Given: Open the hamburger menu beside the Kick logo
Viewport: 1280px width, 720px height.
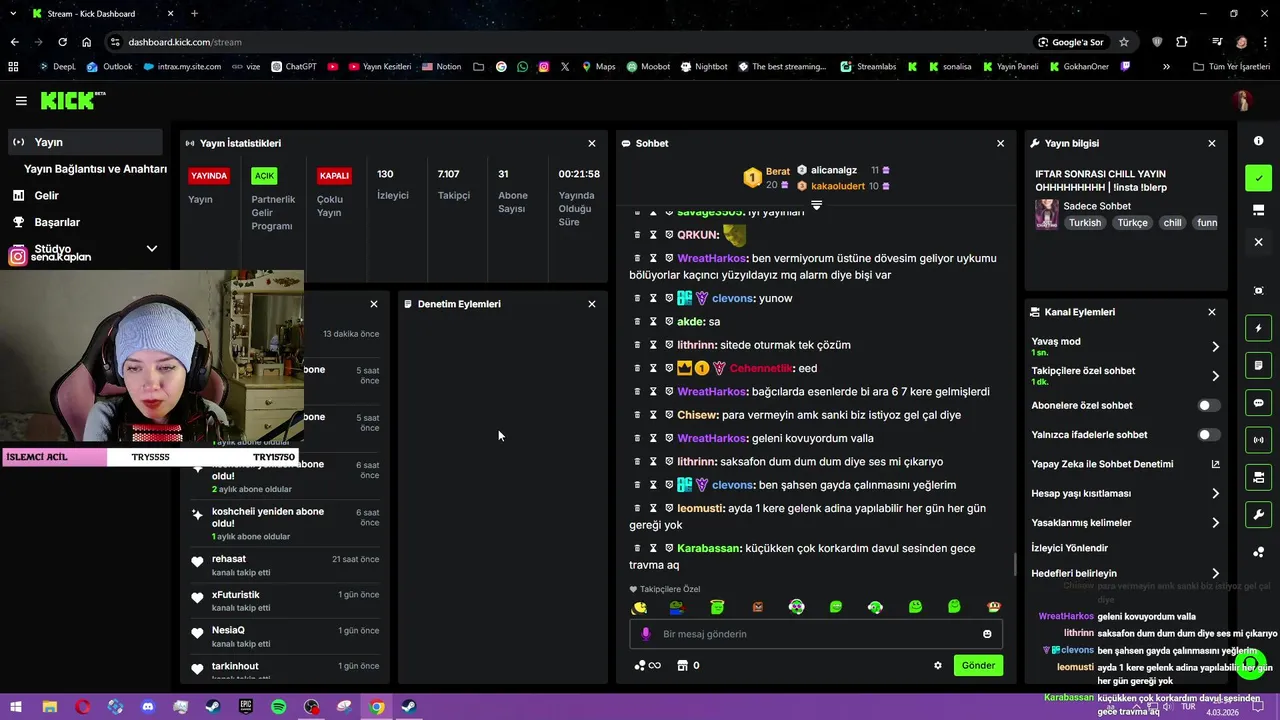Looking at the screenshot, I should 21,101.
